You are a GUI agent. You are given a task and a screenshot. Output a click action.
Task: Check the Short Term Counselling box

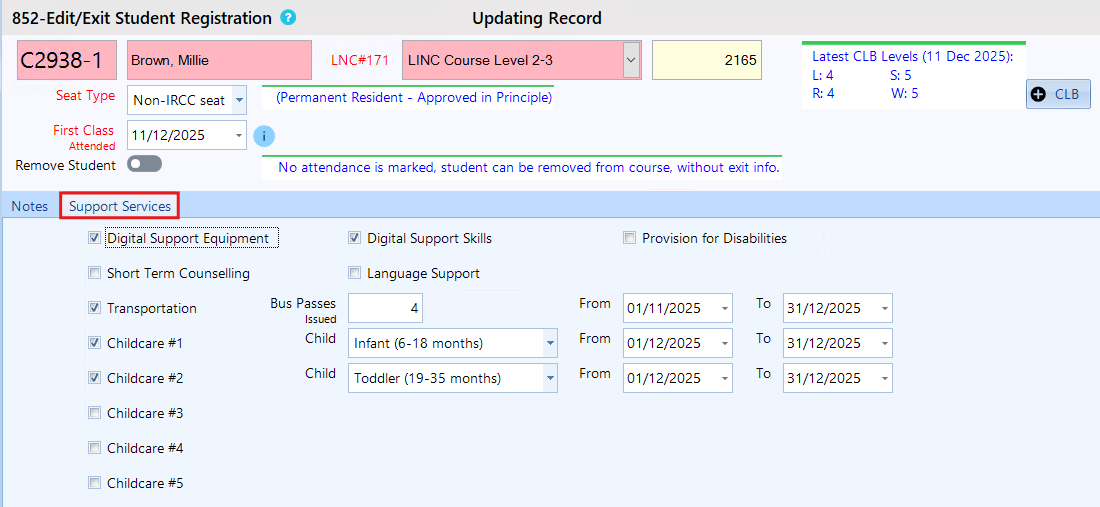[x=94, y=273]
